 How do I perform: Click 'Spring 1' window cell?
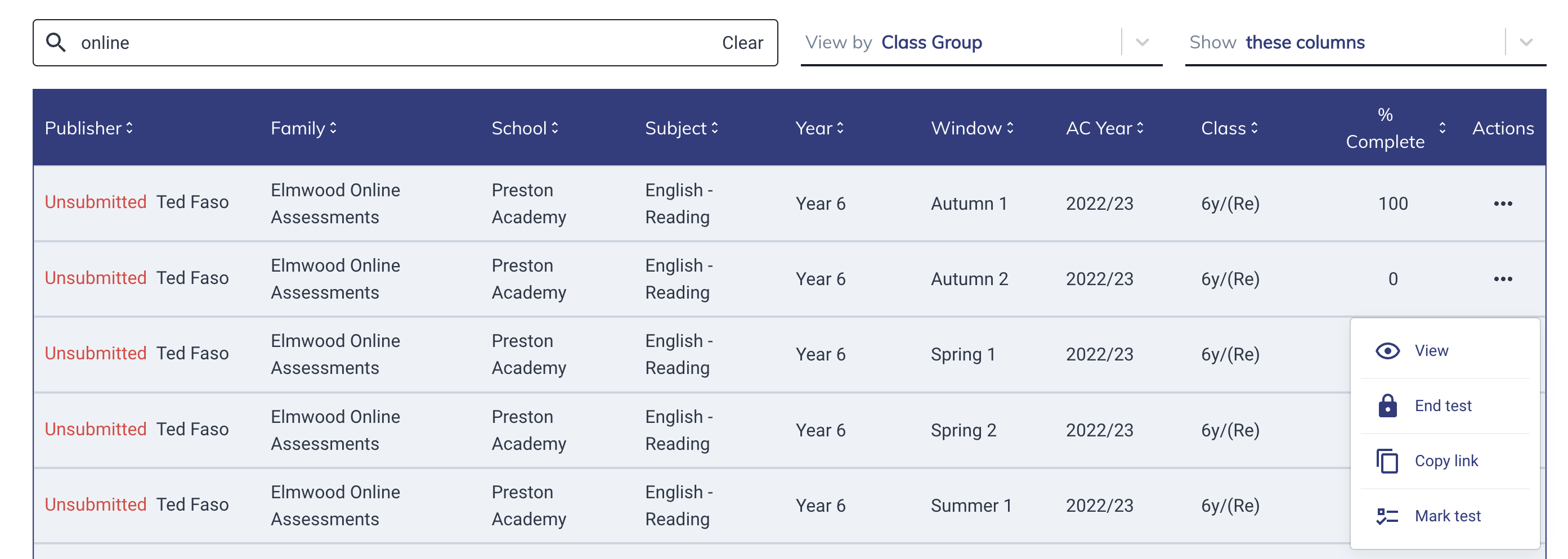coord(962,354)
